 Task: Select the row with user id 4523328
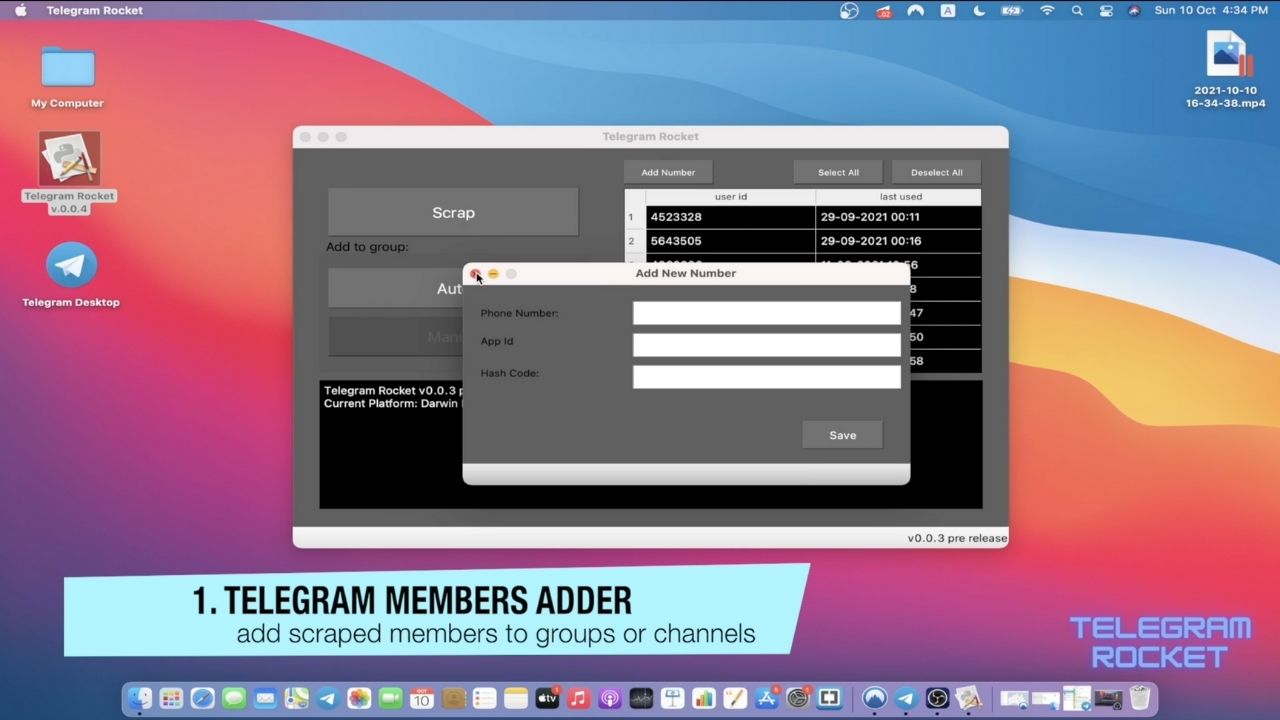(x=730, y=217)
